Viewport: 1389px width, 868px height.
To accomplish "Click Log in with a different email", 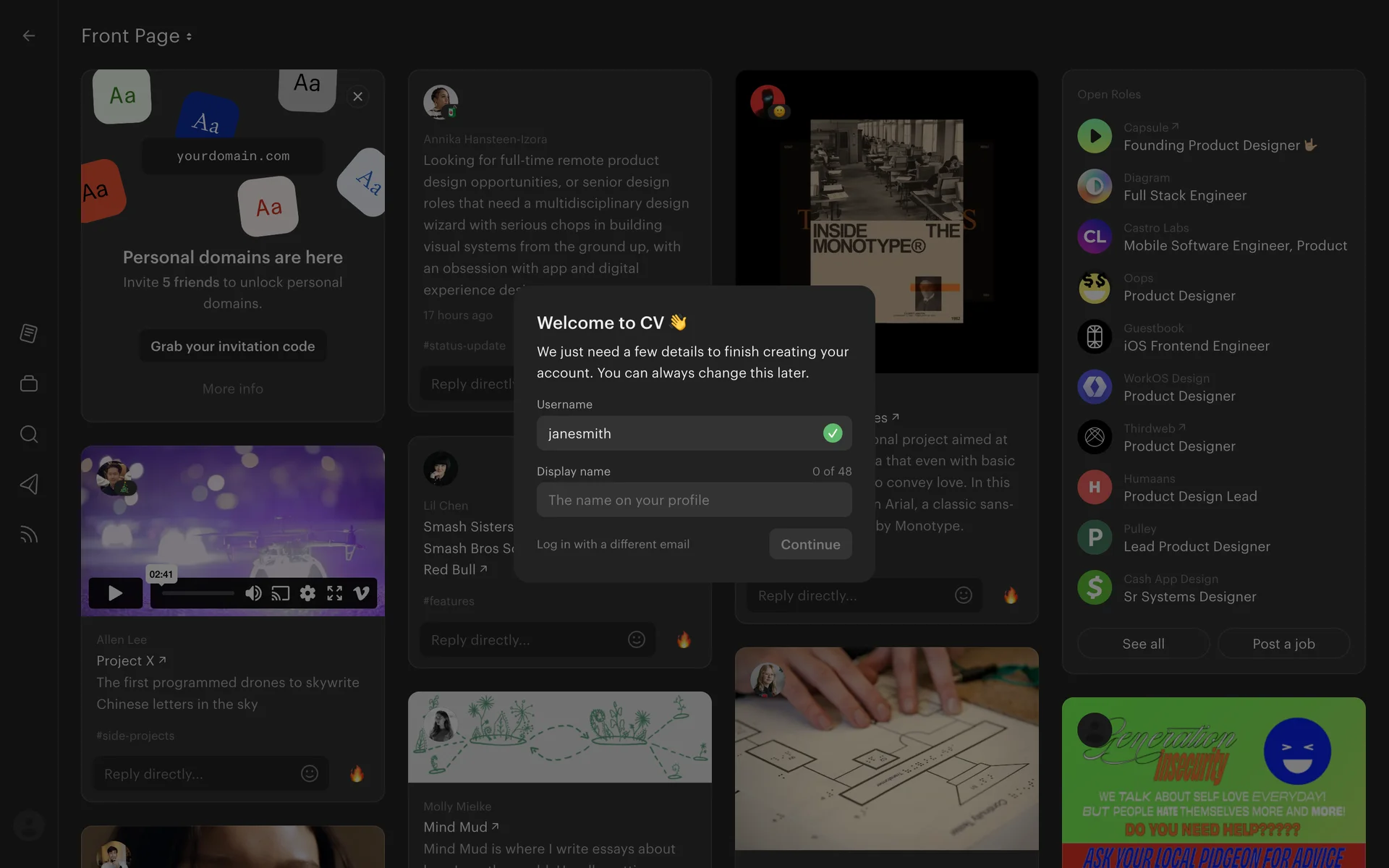I will point(613,544).
